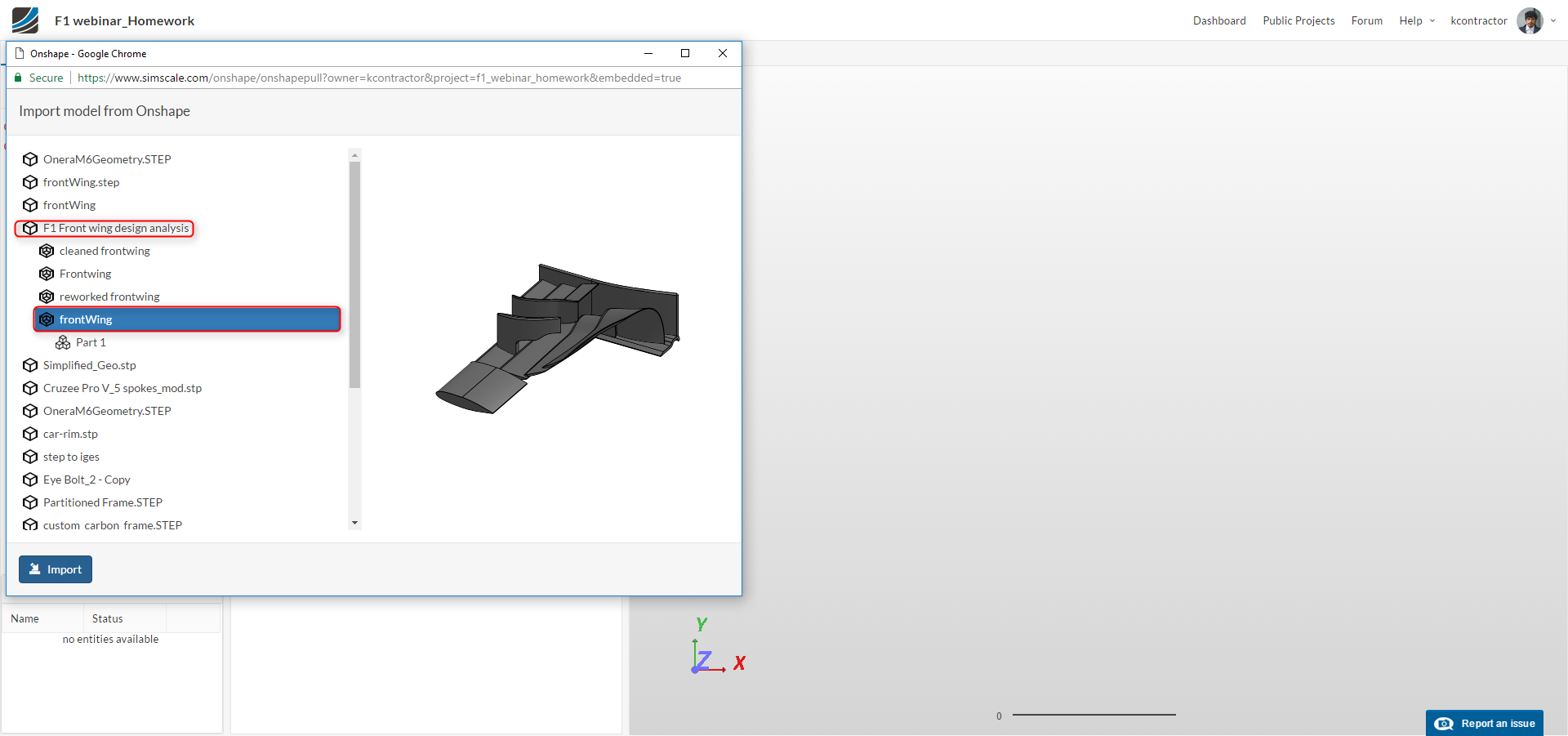Minimize the Onshape popup window

coord(648,53)
